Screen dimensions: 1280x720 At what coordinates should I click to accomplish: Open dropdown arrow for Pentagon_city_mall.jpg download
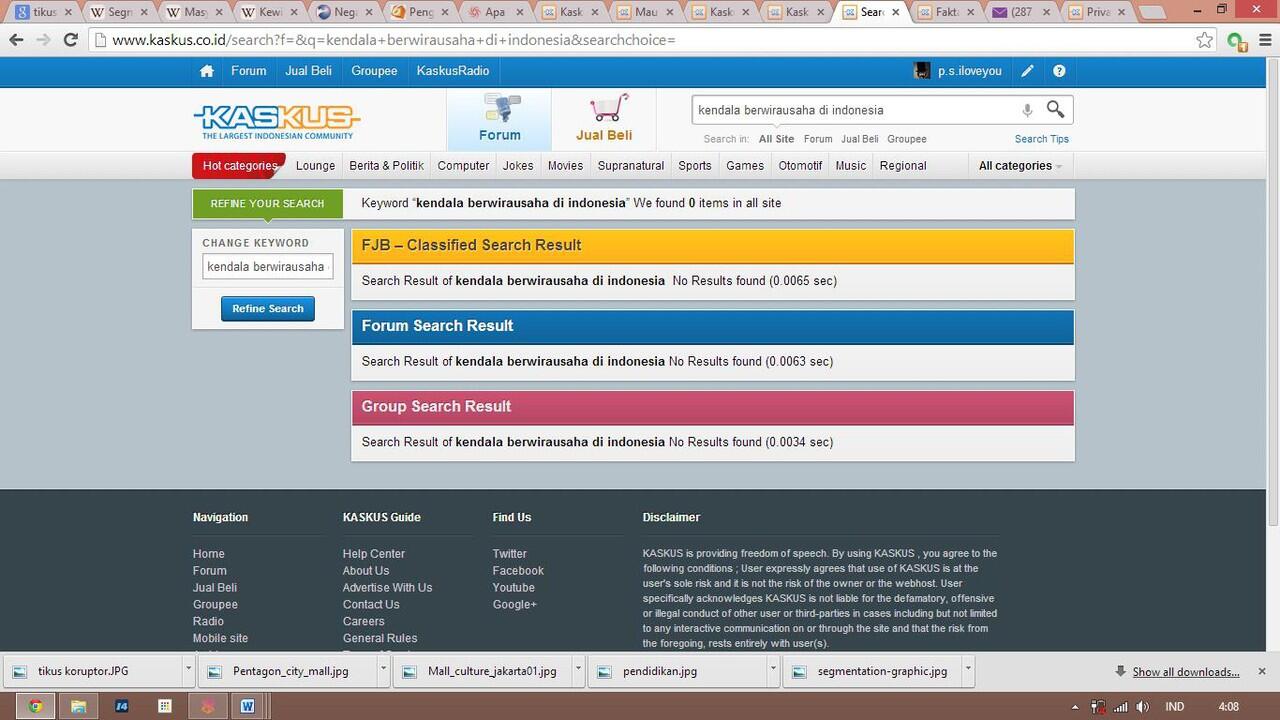(383, 671)
